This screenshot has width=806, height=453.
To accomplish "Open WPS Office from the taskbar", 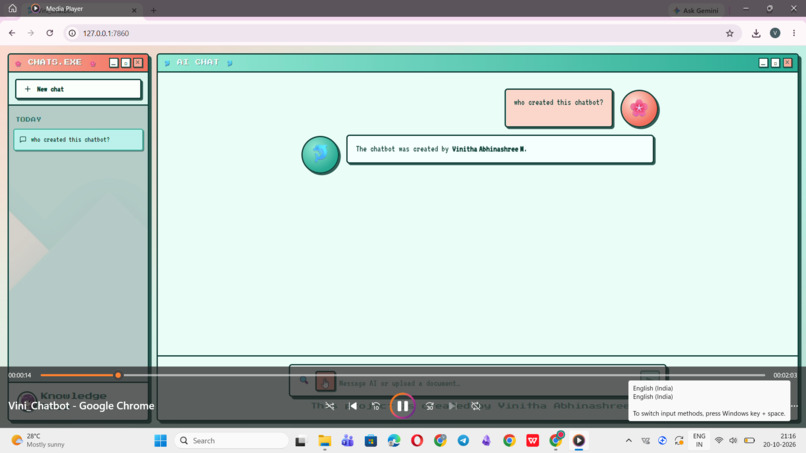I will [533, 441].
